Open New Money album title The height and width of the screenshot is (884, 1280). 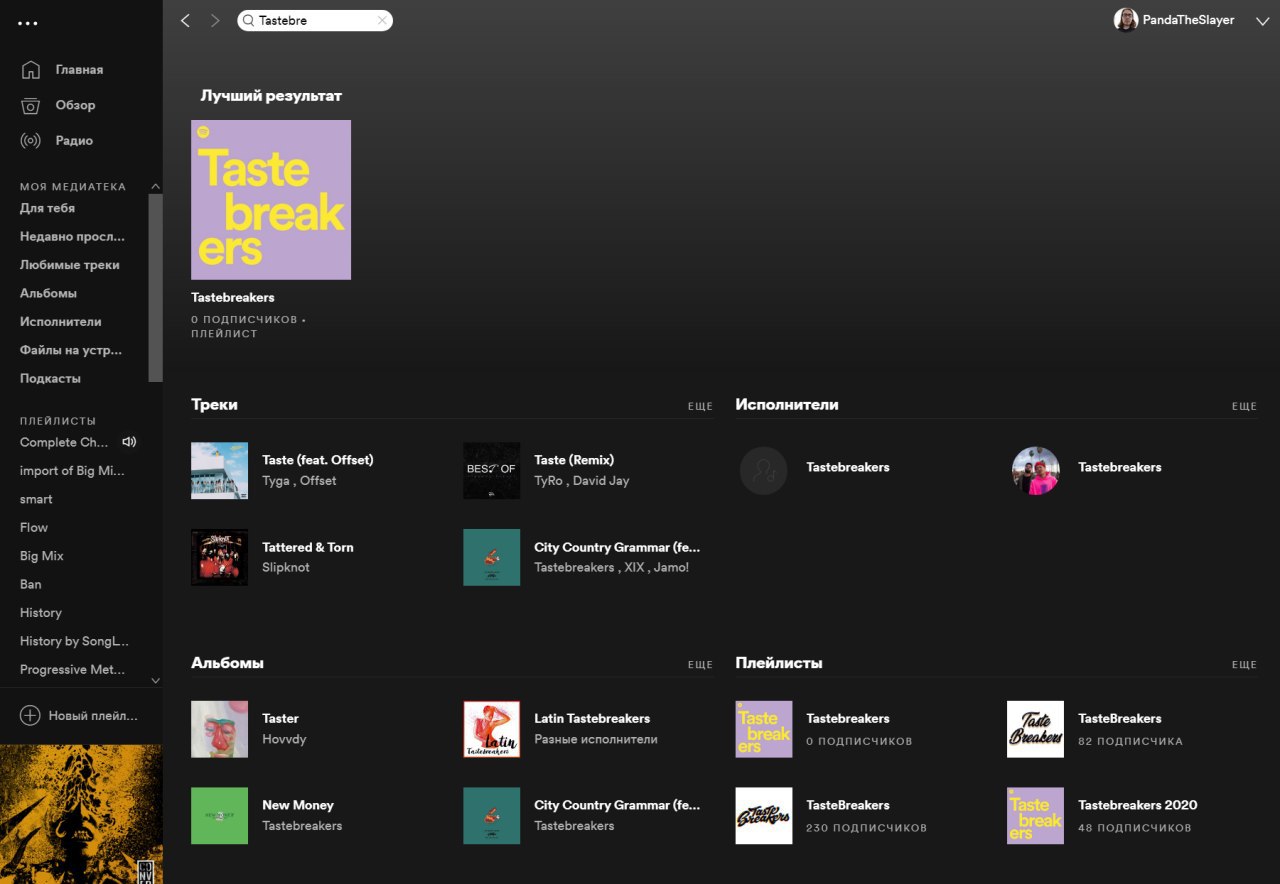click(298, 805)
